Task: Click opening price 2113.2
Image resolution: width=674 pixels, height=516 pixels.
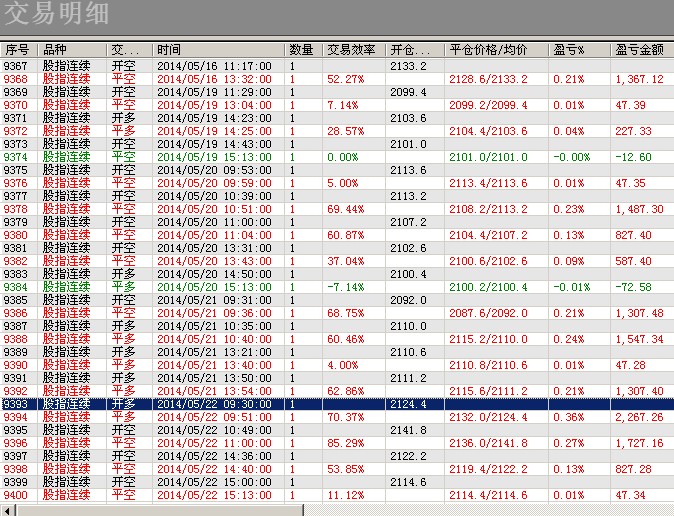Action: point(408,196)
